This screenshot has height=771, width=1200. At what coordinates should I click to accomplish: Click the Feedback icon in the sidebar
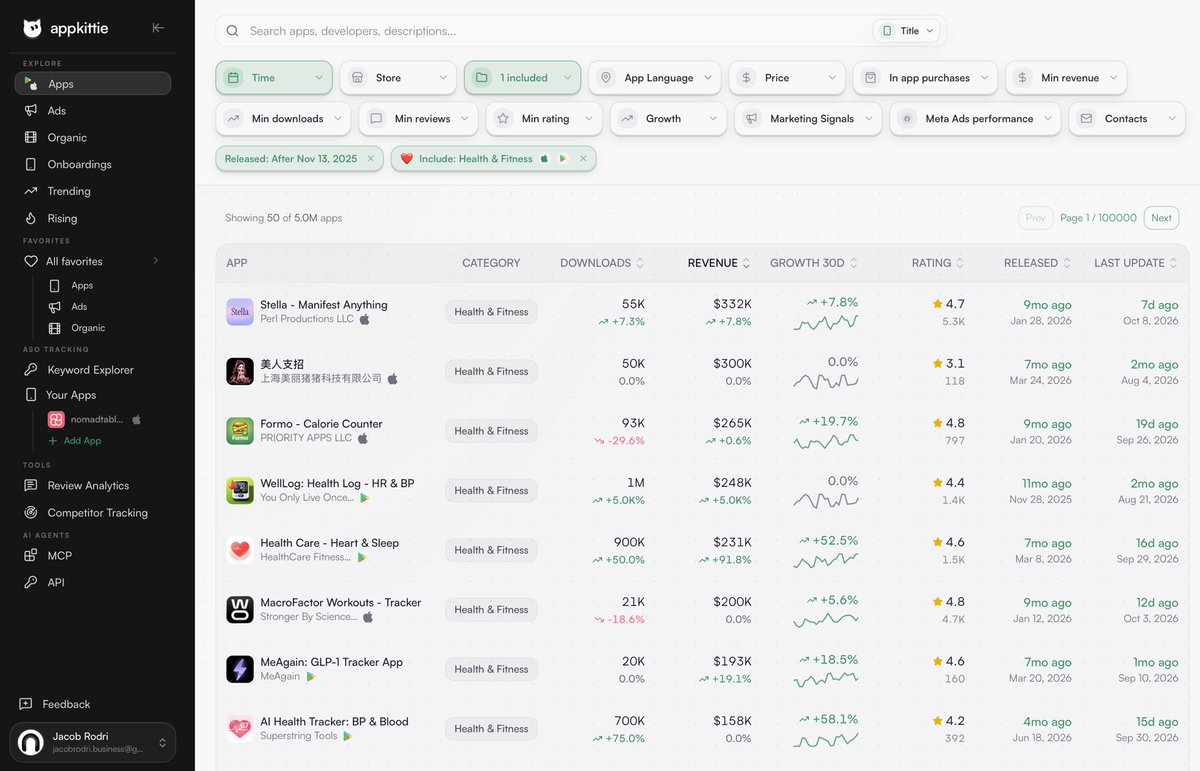26,704
